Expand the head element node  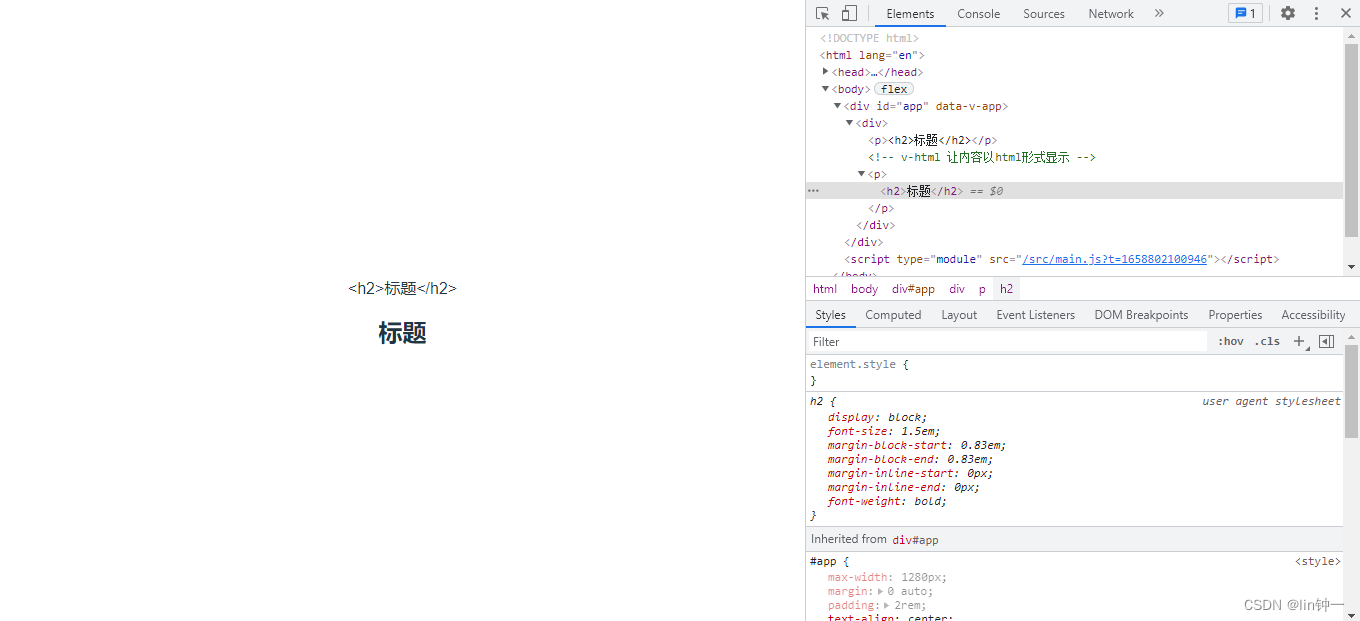click(x=826, y=72)
